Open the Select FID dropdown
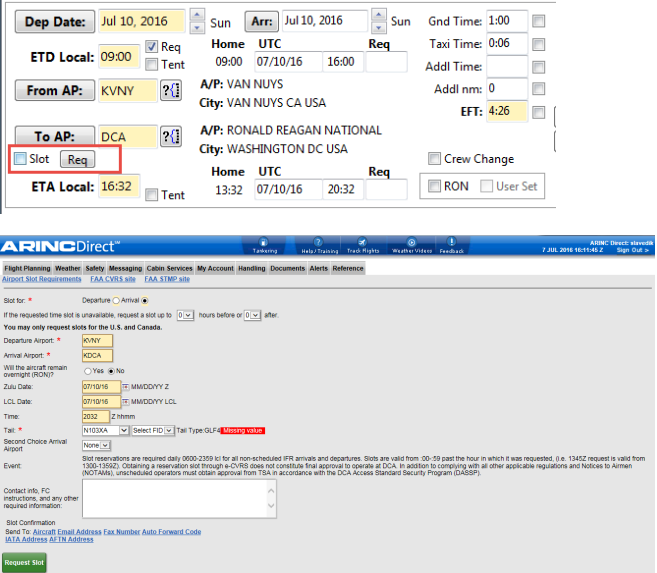This screenshot has height=573, width=657. 153,431
